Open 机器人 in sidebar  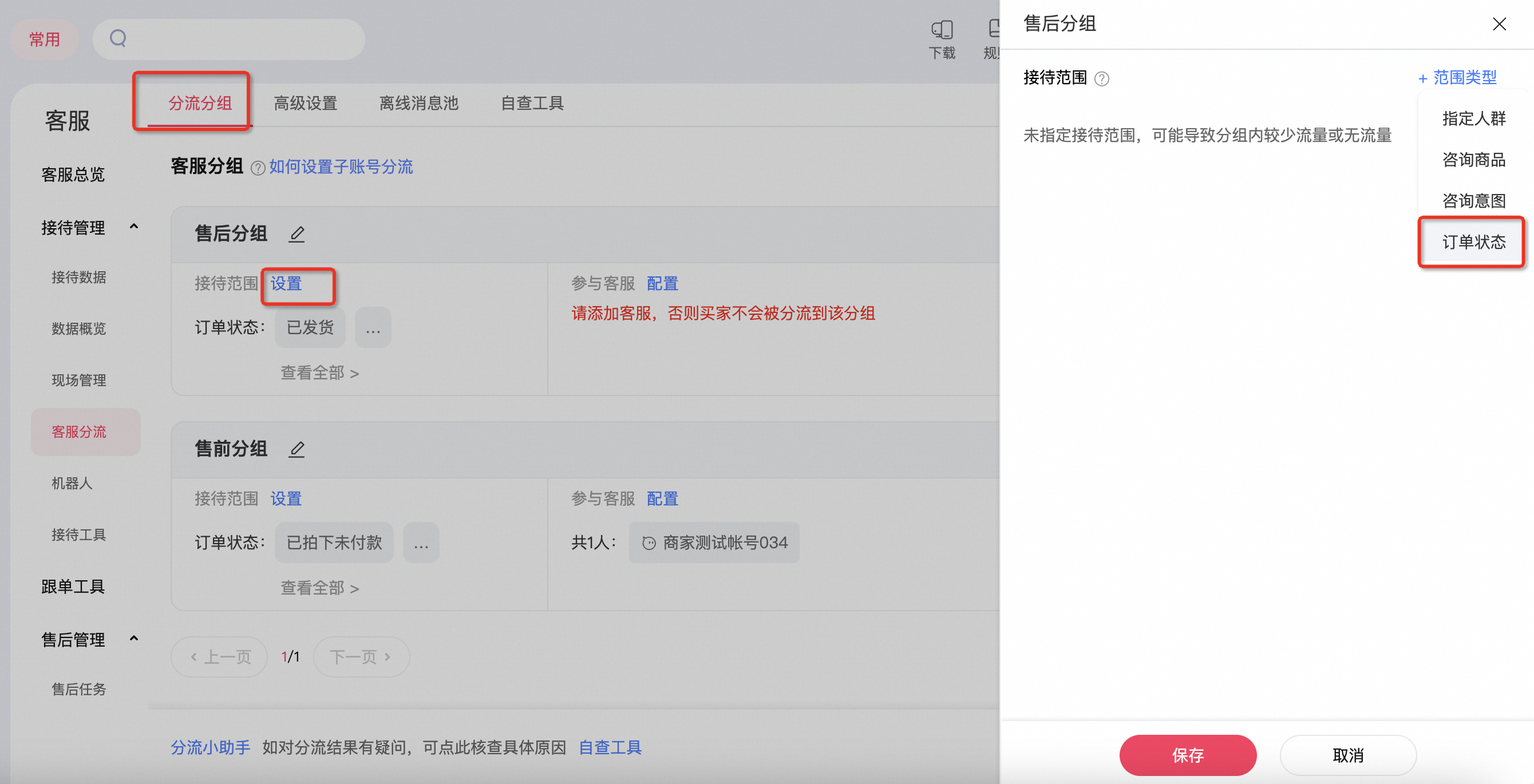72,484
